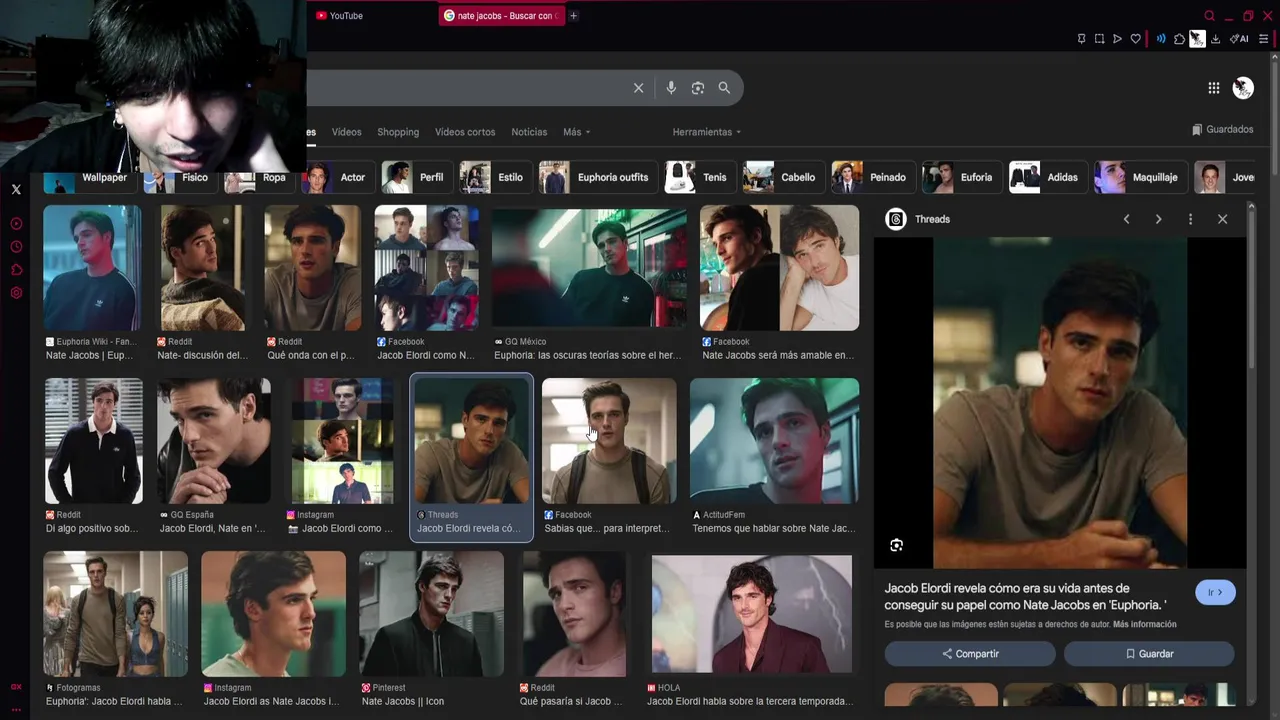Viewport: 1280px width, 720px height.
Task: Search inside the image with the Lens icon
Action: tap(896, 545)
